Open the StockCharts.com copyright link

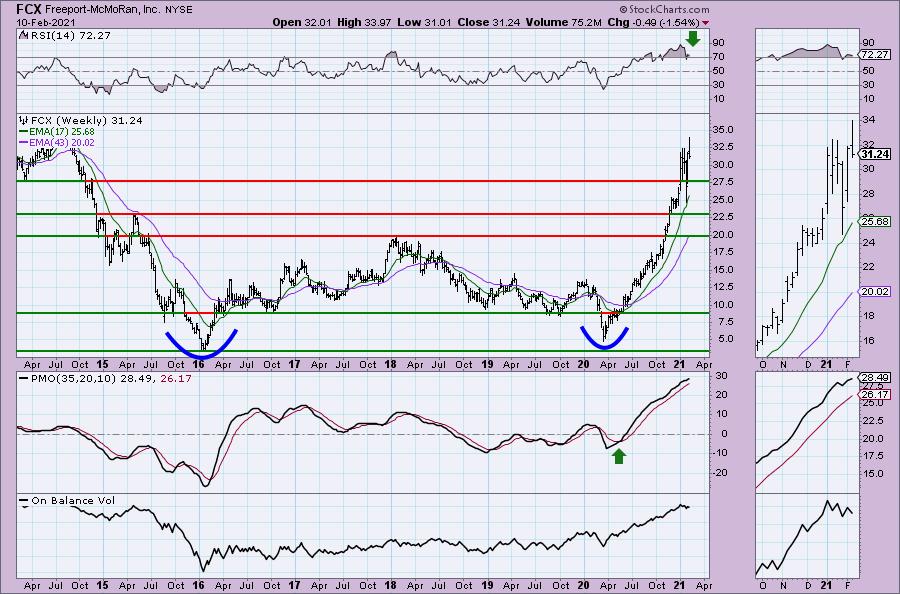point(664,9)
